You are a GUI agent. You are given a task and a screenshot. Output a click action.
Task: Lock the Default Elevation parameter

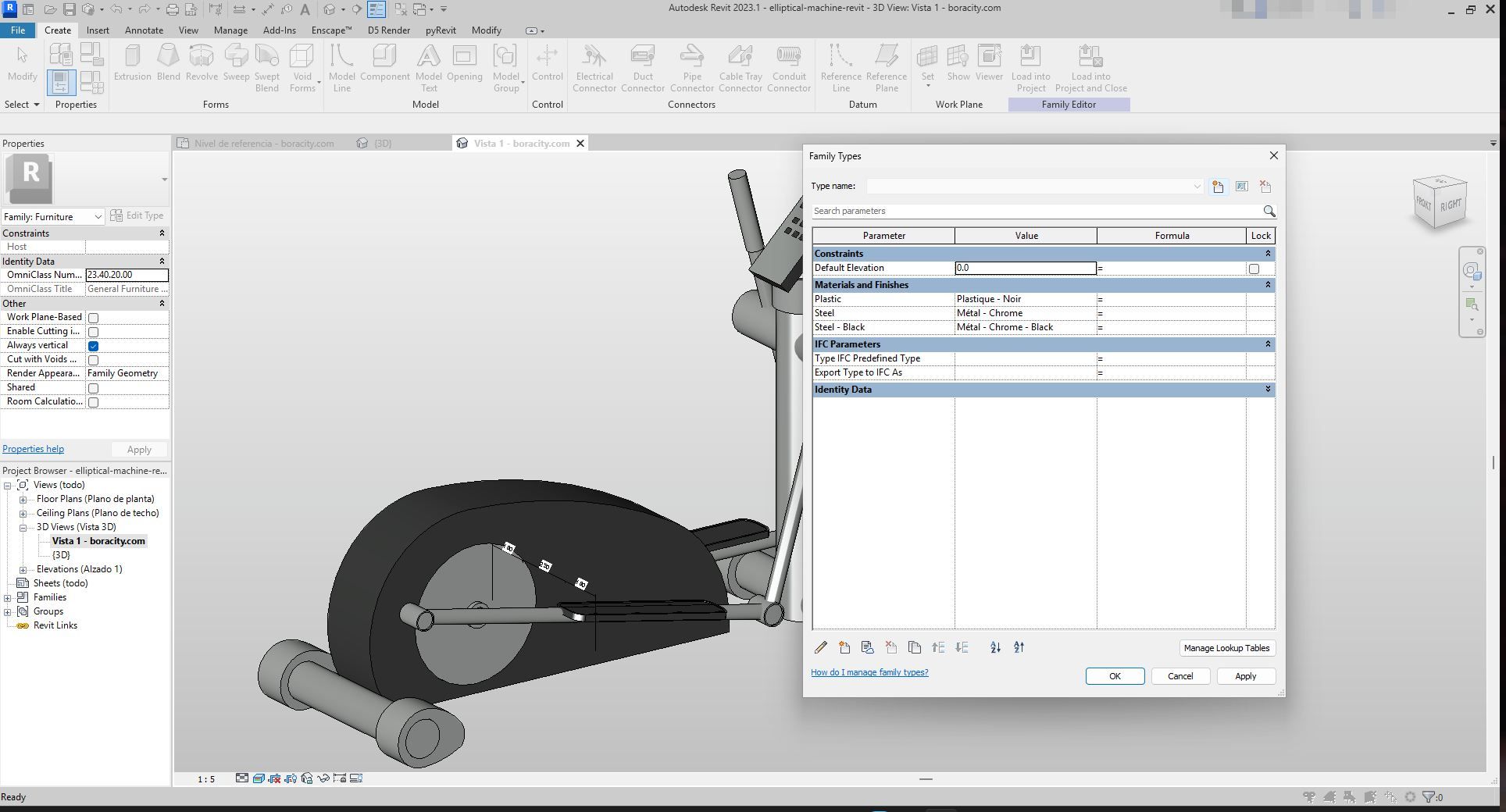pos(1254,269)
